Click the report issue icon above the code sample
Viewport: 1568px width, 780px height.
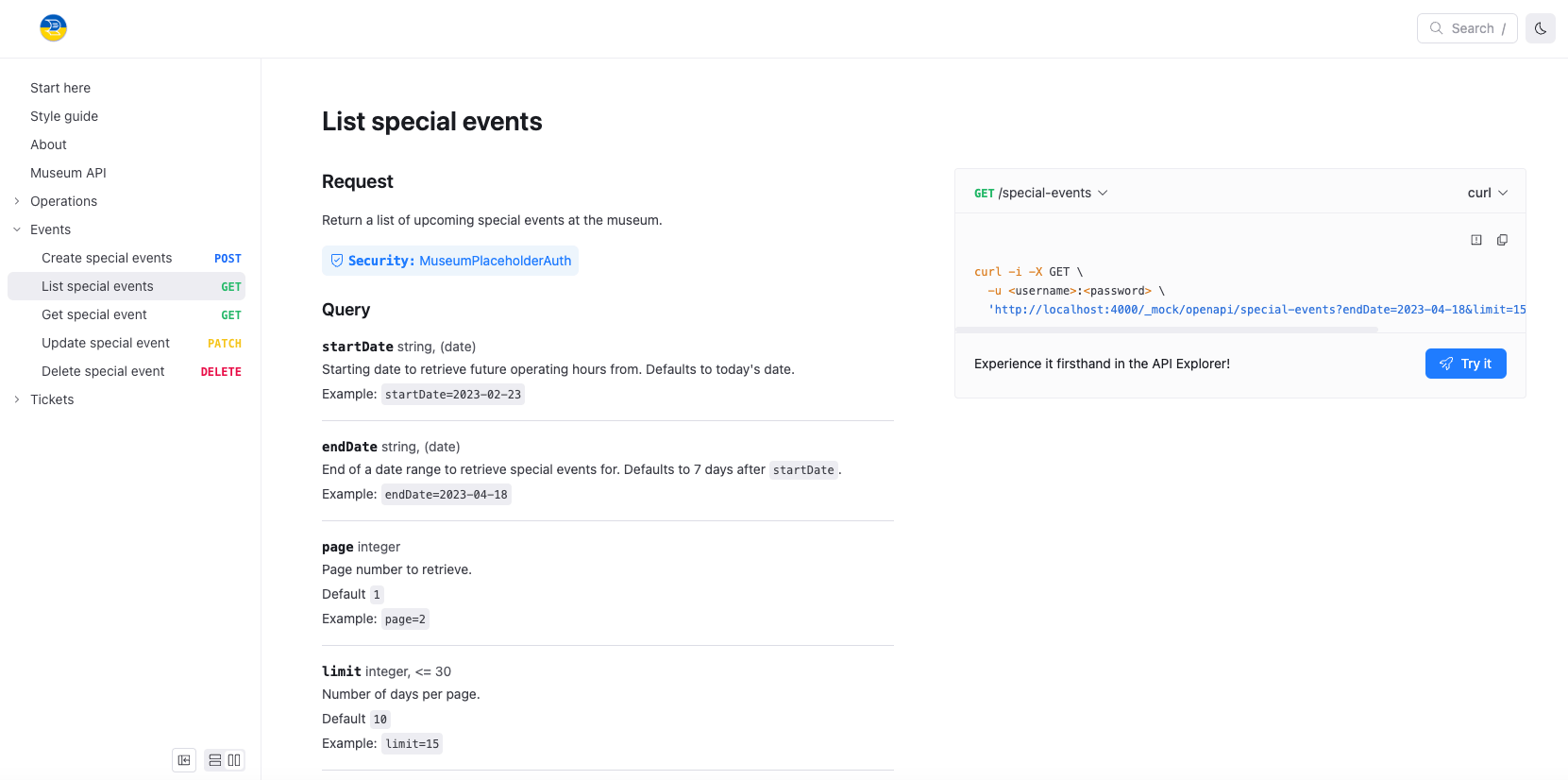click(x=1476, y=240)
